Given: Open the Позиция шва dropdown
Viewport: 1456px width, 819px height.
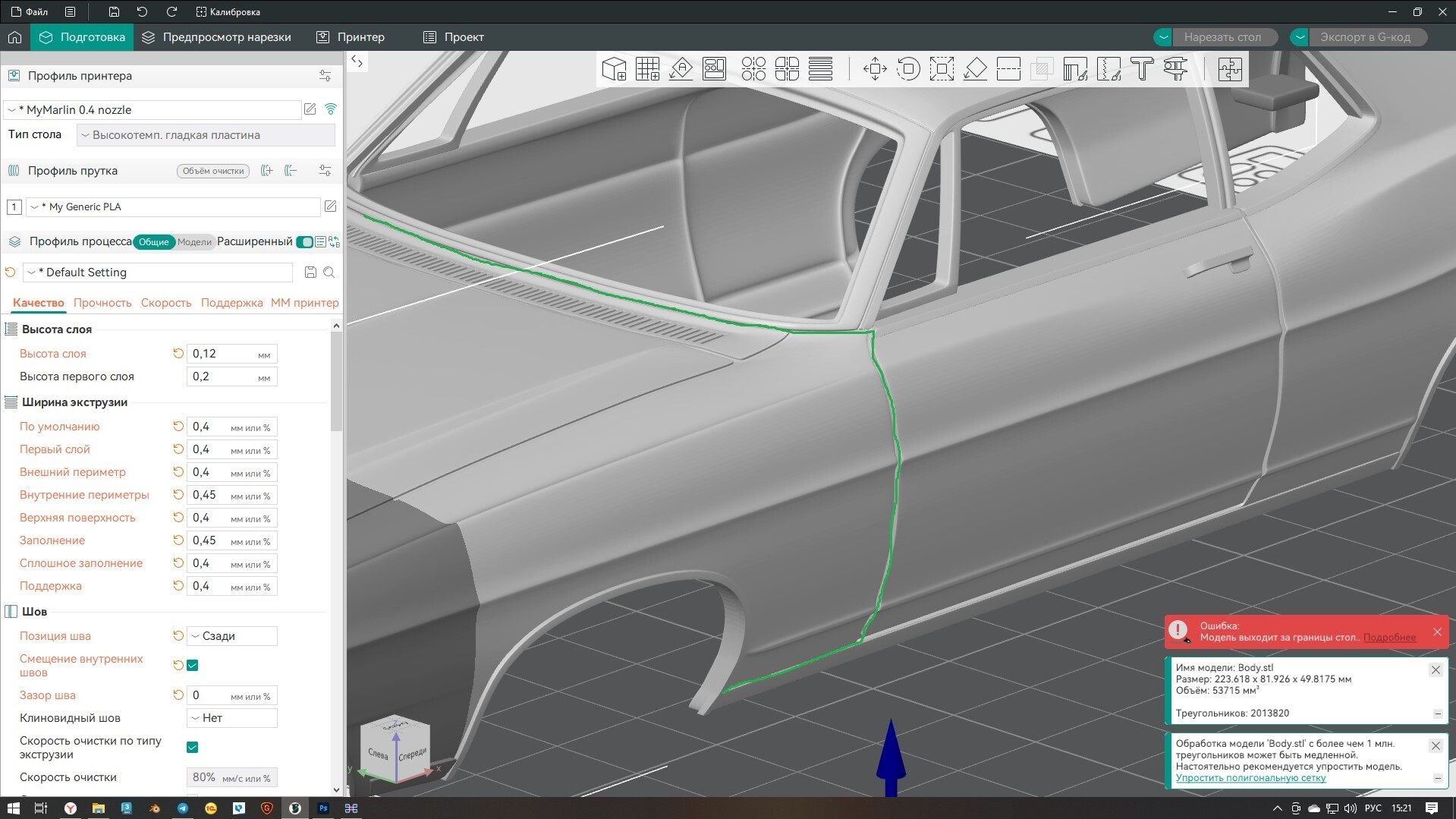Looking at the screenshot, I should coord(232,636).
